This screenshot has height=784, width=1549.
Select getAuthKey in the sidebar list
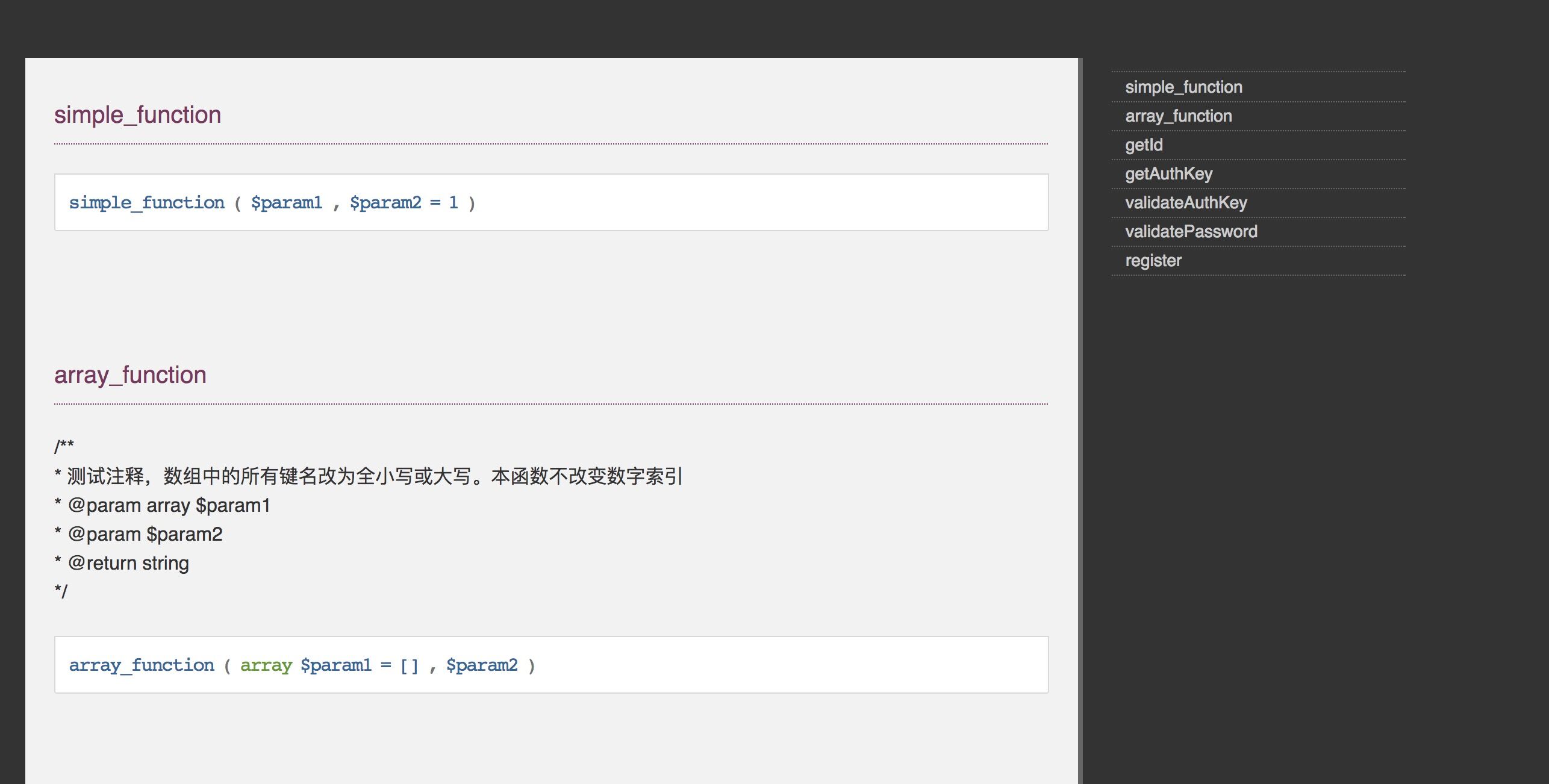[1168, 174]
